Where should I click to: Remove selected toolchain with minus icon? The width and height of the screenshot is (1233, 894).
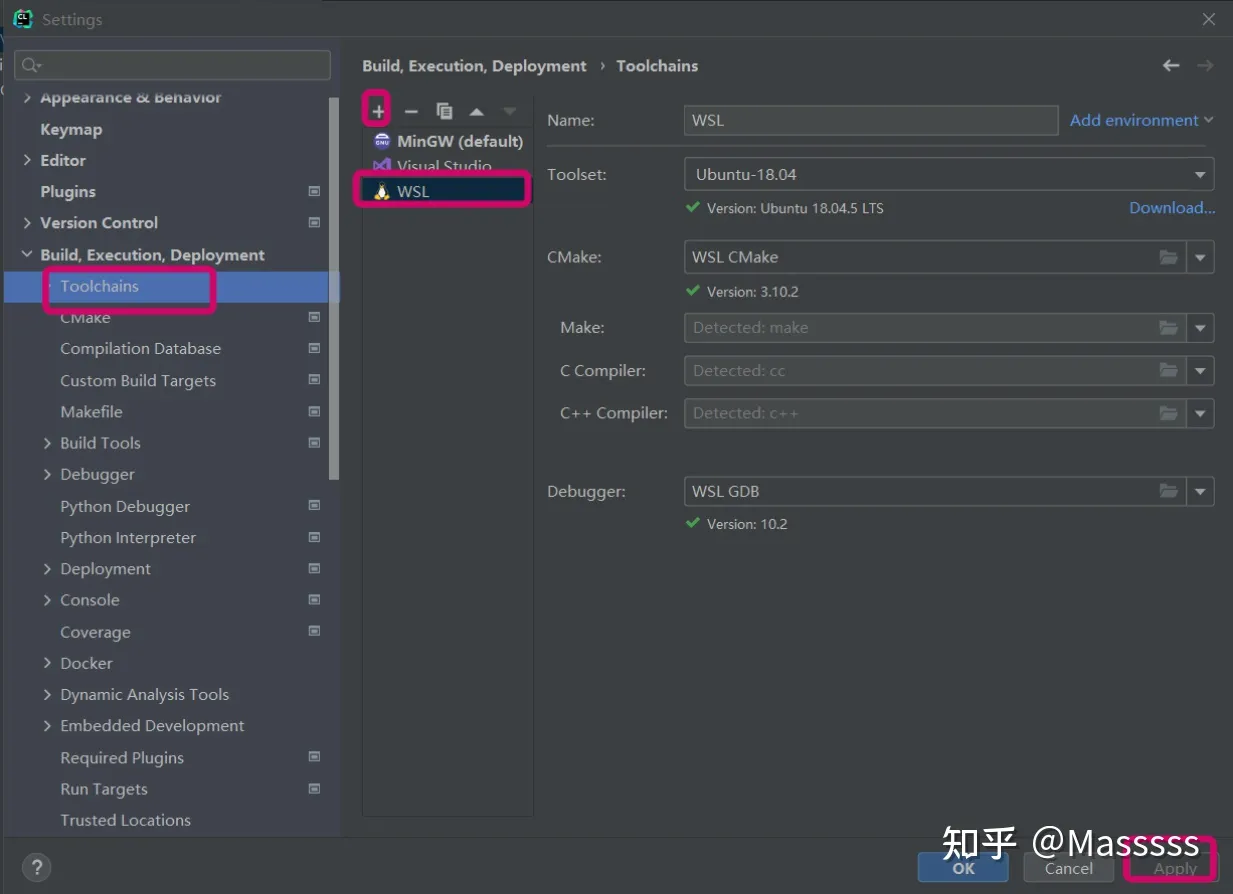coord(411,111)
